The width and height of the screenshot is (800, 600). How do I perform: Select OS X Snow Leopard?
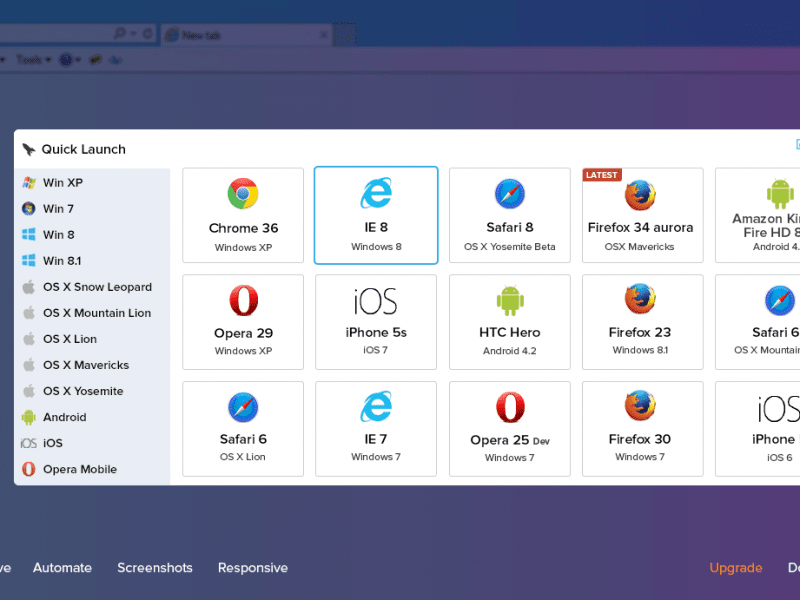point(92,287)
